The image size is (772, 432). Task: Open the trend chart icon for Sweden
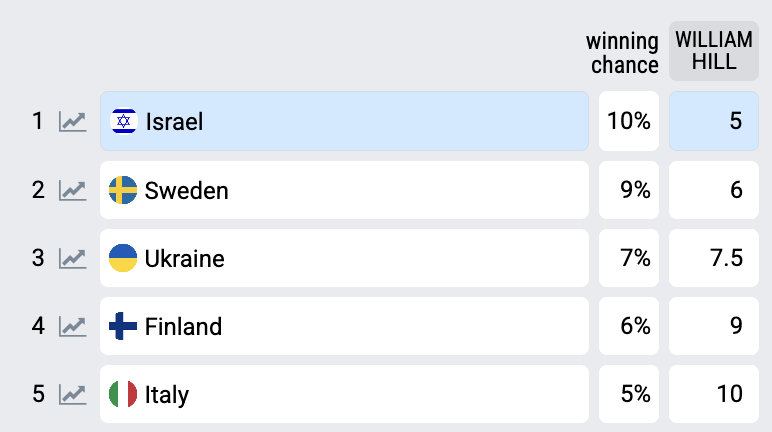[x=72, y=190]
